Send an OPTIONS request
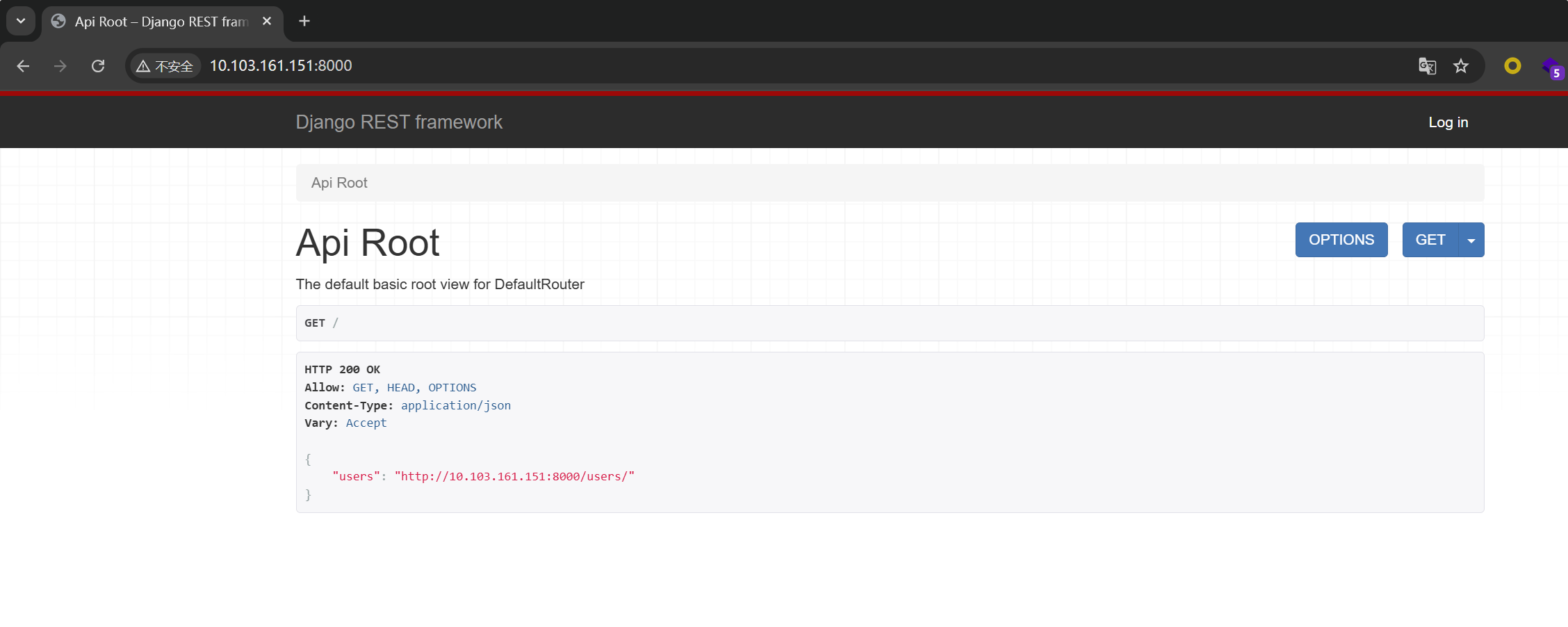Screen dimensions: 1568x627 pyautogui.click(x=1341, y=240)
